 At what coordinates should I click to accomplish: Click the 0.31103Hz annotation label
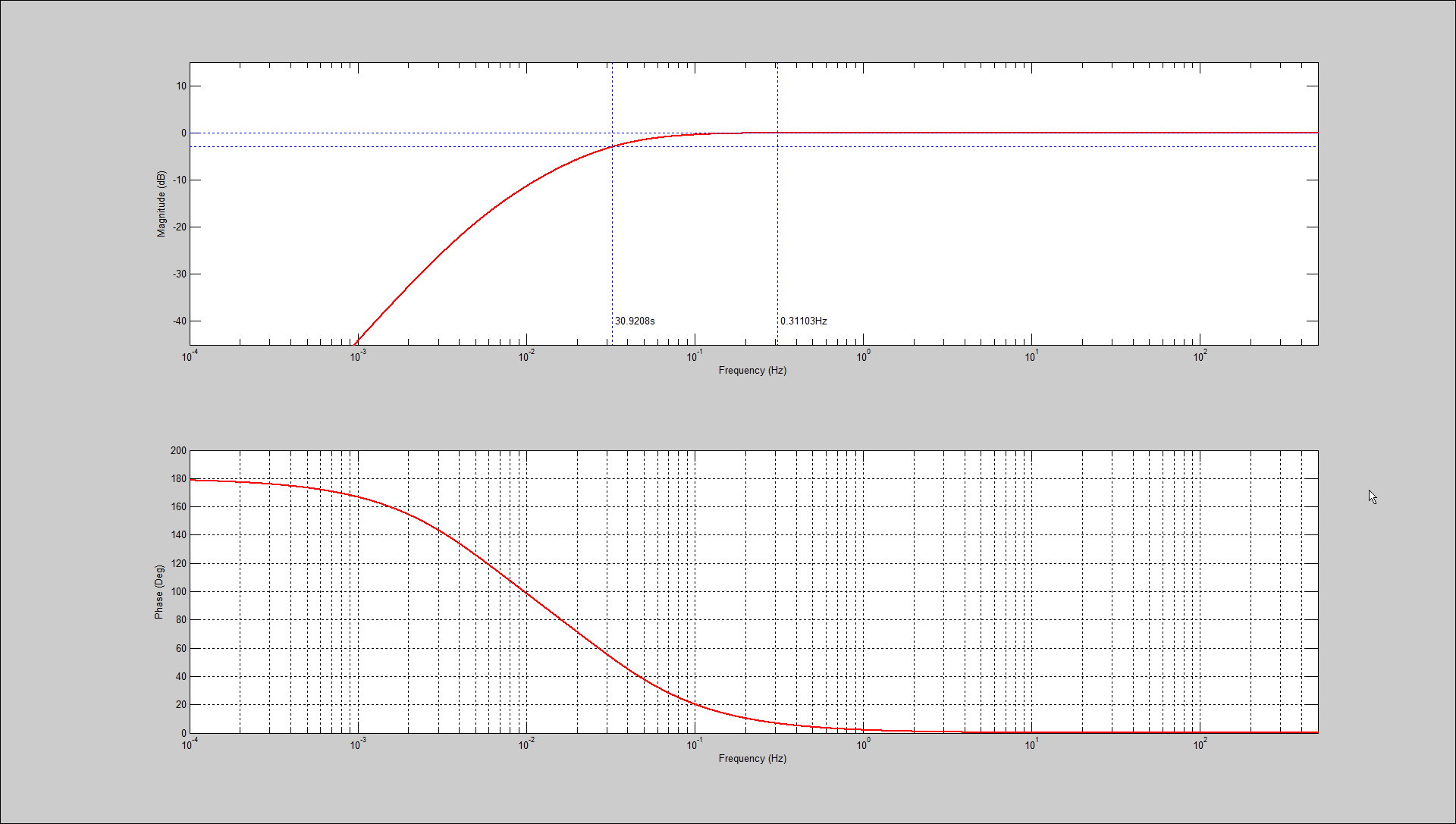point(804,321)
